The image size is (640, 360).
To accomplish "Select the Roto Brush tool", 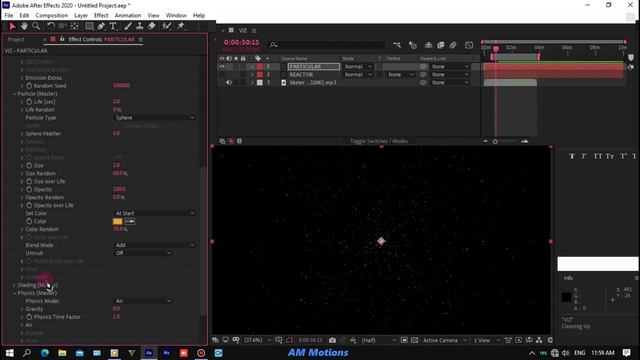I will [x=166, y=26].
